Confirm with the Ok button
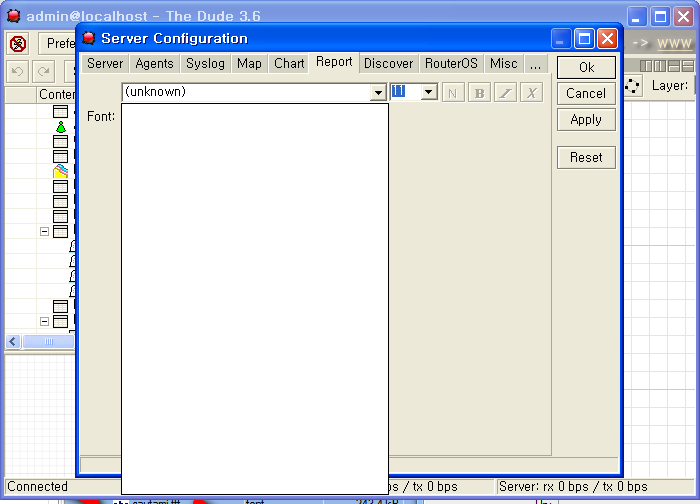Image resolution: width=700 pixels, height=504 pixels. click(586, 67)
